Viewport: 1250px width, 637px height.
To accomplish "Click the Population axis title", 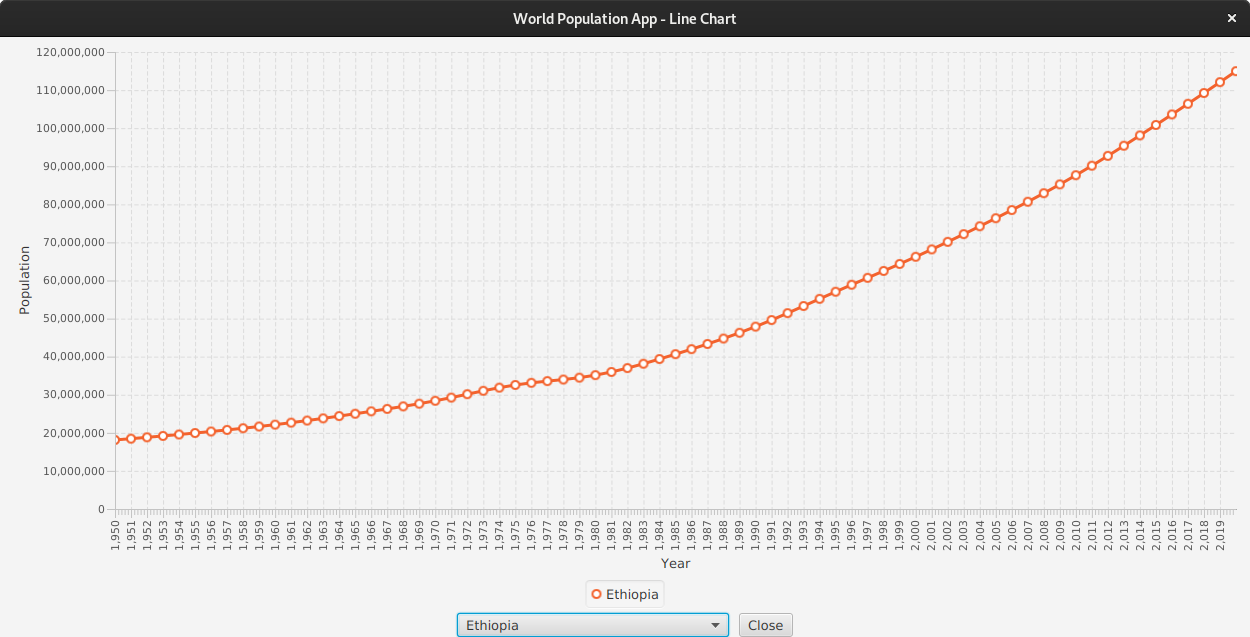I will point(24,278).
